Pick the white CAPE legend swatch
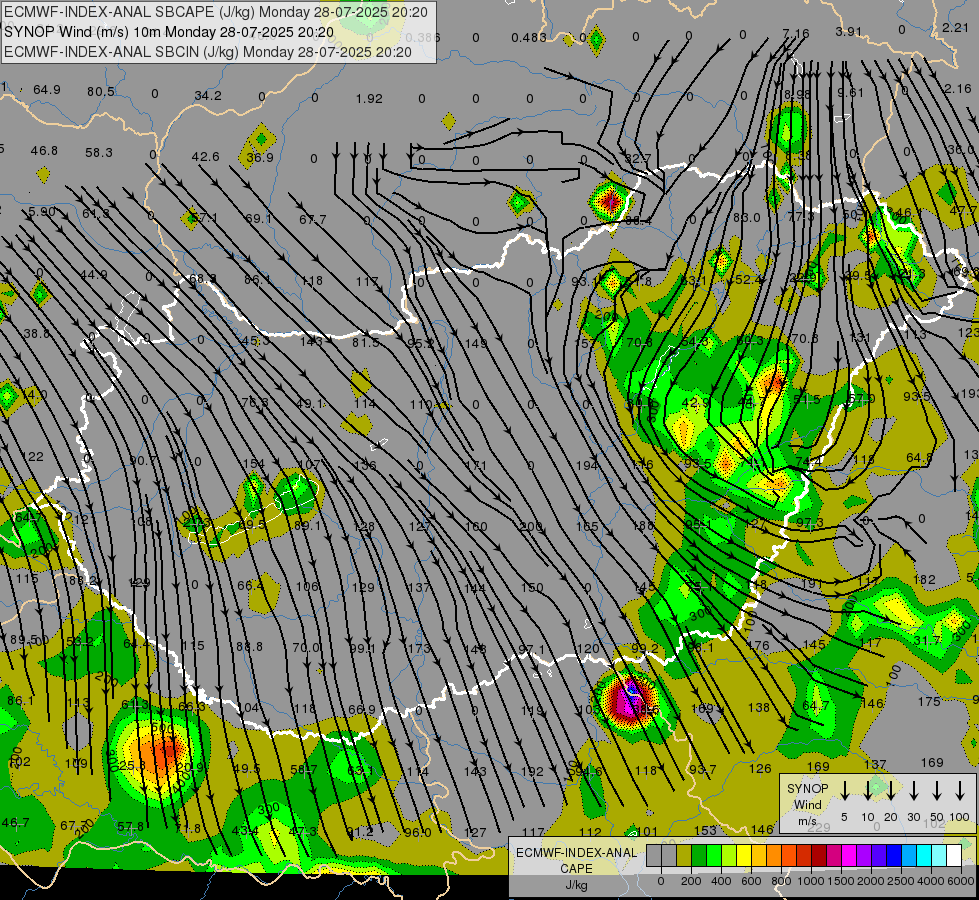 (x=953, y=855)
